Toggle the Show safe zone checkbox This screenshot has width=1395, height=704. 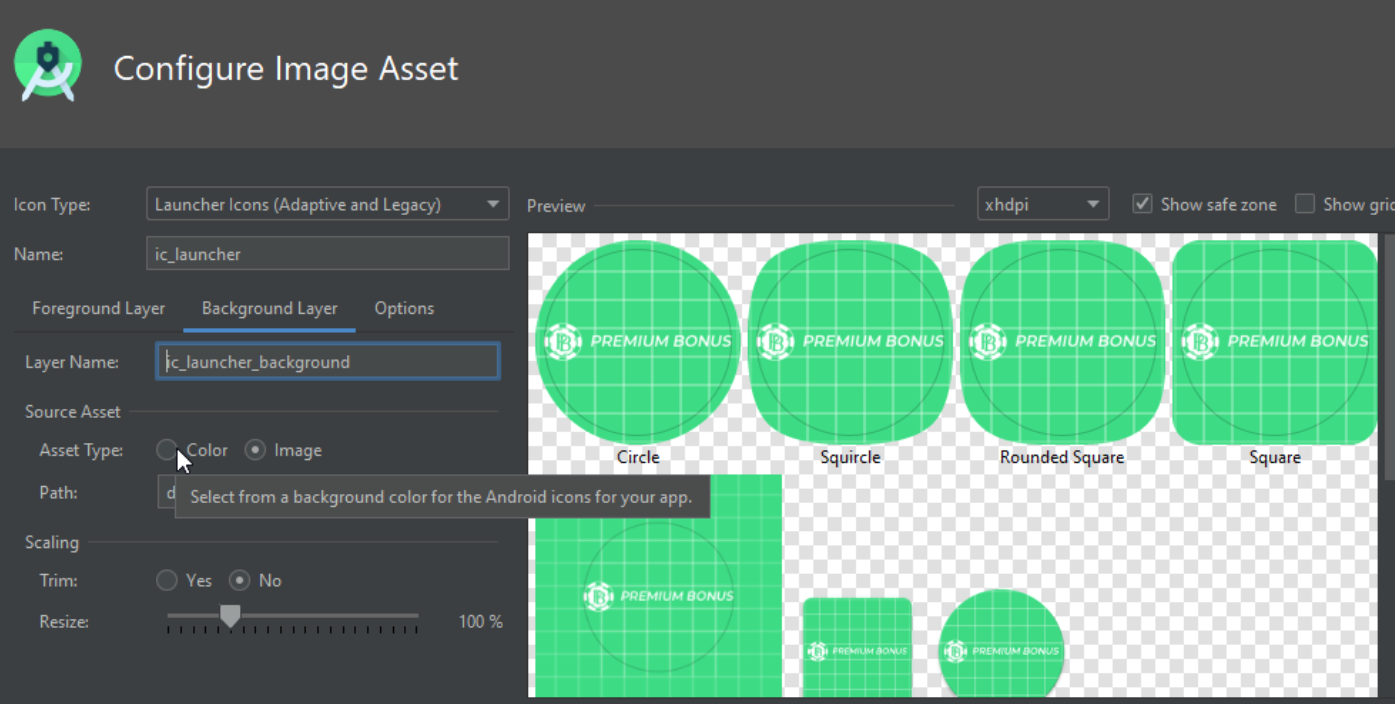pos(1142,204)
